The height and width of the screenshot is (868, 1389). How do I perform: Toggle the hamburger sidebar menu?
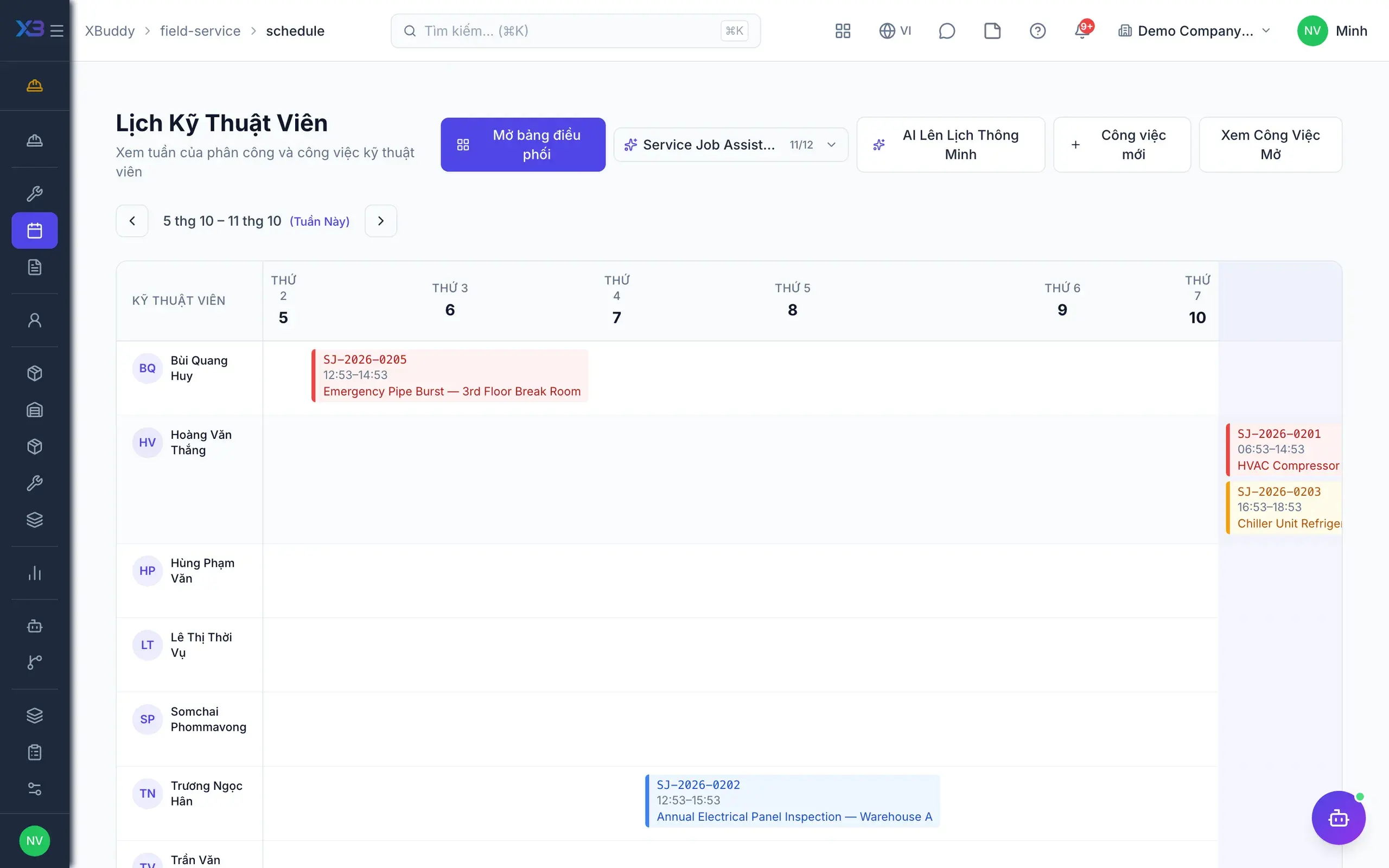[57, 30]
